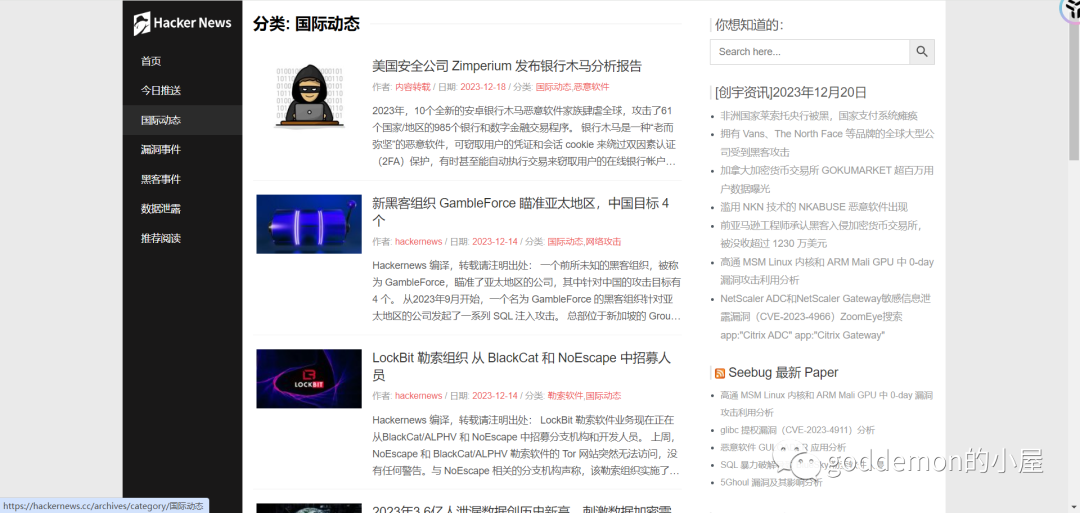The width and height of the screenshot is (1080, 513).
Task: Open the GOKUMARKET 数据曝光 news item
Action: [827, 180]
